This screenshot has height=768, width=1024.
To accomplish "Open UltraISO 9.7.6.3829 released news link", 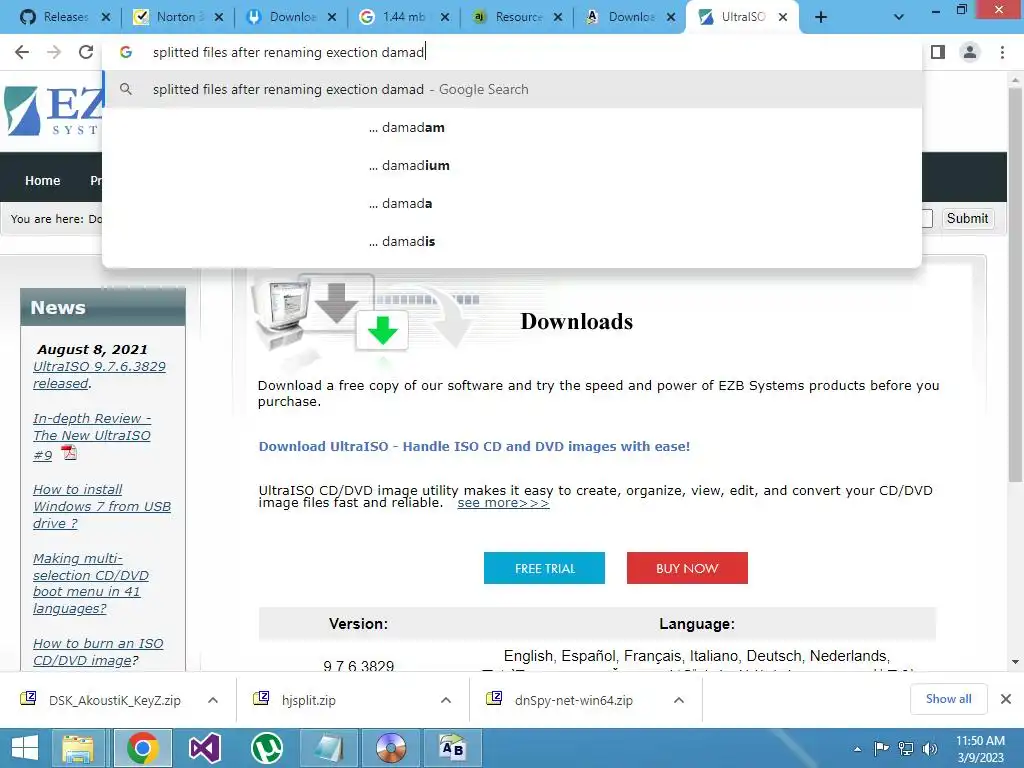I will tap(99, 375).
